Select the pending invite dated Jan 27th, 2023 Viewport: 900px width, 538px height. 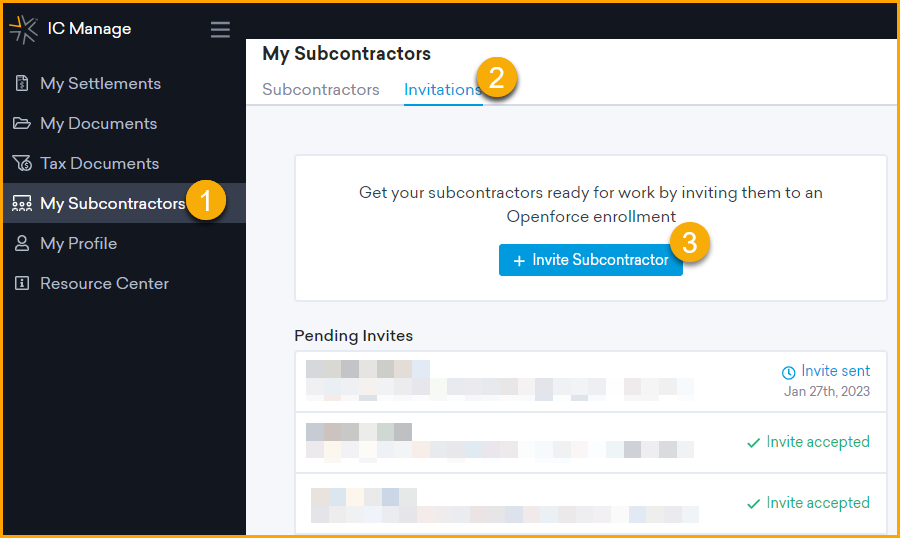click(x=591, y=381)
